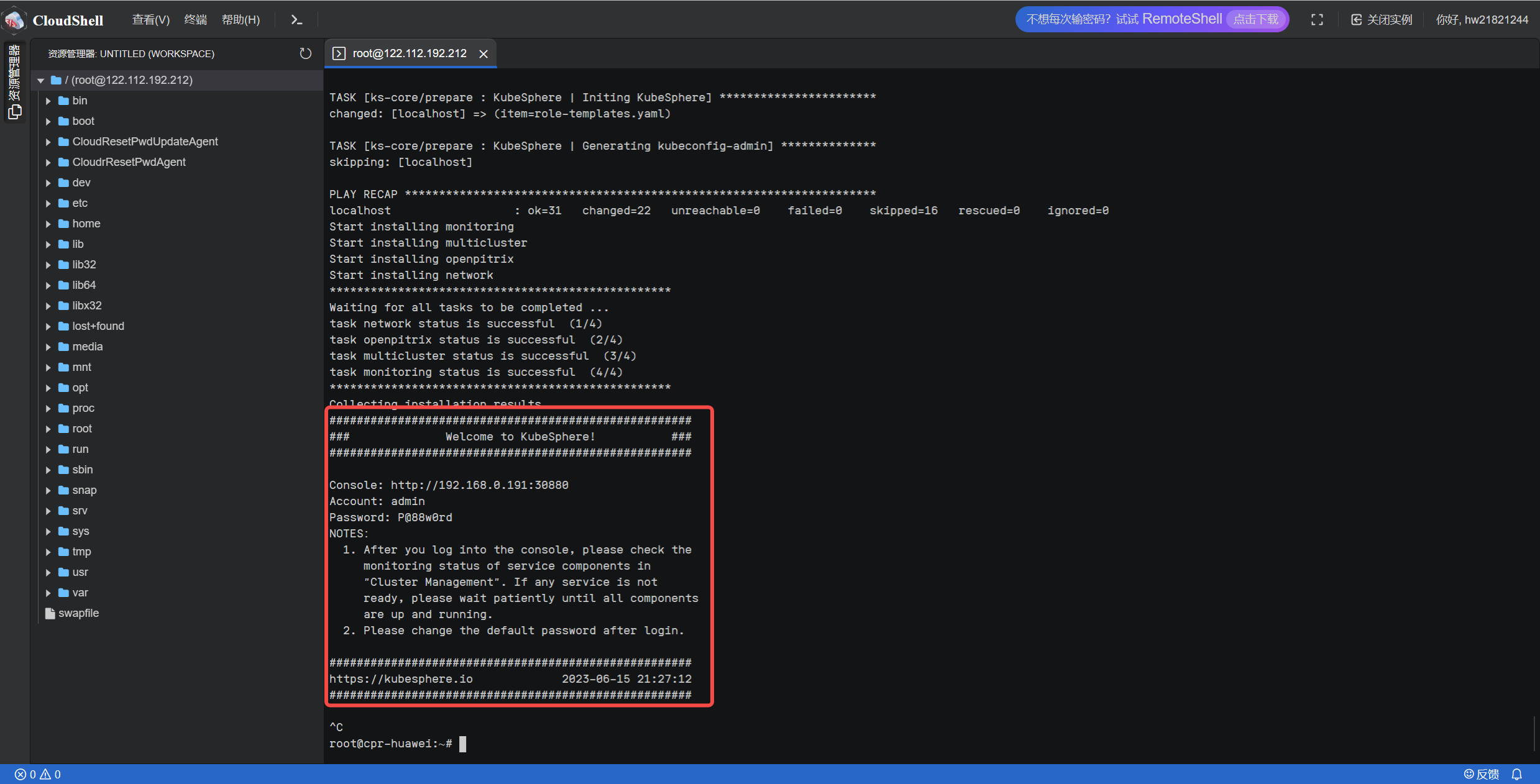
Task: Close the root@122.112.192.212 terminal tab
Action: coord(483,54)
